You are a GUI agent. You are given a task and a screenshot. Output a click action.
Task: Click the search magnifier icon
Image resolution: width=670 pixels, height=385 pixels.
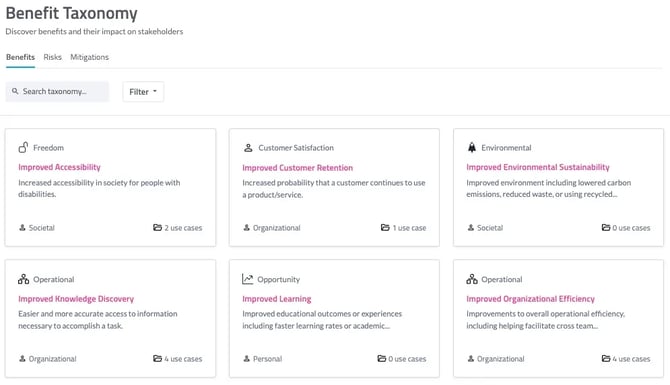[x=15, y=91]
